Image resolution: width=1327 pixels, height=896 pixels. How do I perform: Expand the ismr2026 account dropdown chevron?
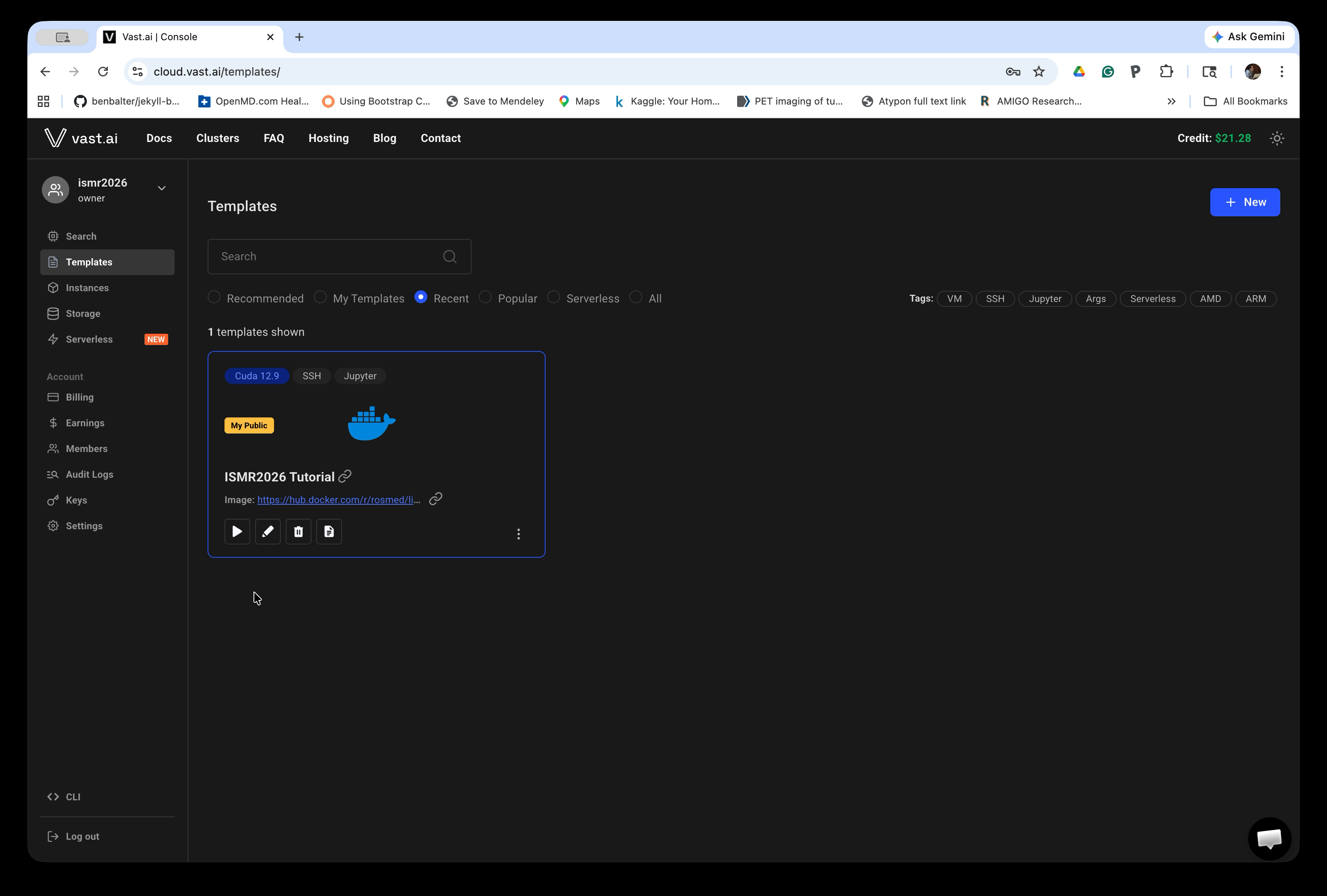pyautogui.click(x=162, y=188)
